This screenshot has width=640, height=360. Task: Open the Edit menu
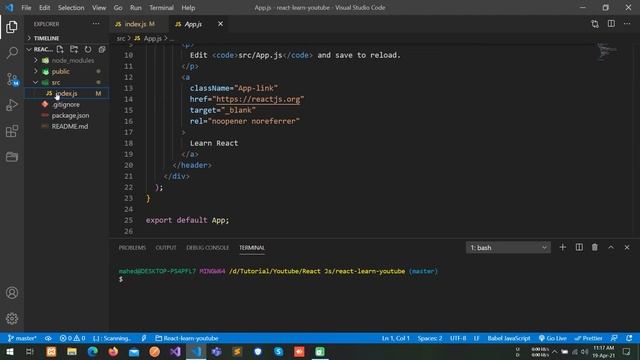[x=44, y=8]
